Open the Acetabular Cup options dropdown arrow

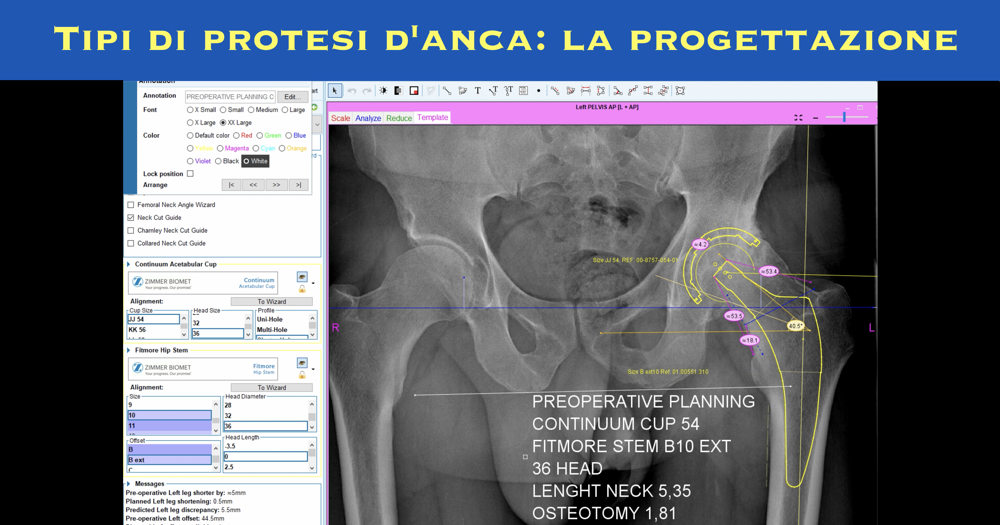[x=313, y=283]
